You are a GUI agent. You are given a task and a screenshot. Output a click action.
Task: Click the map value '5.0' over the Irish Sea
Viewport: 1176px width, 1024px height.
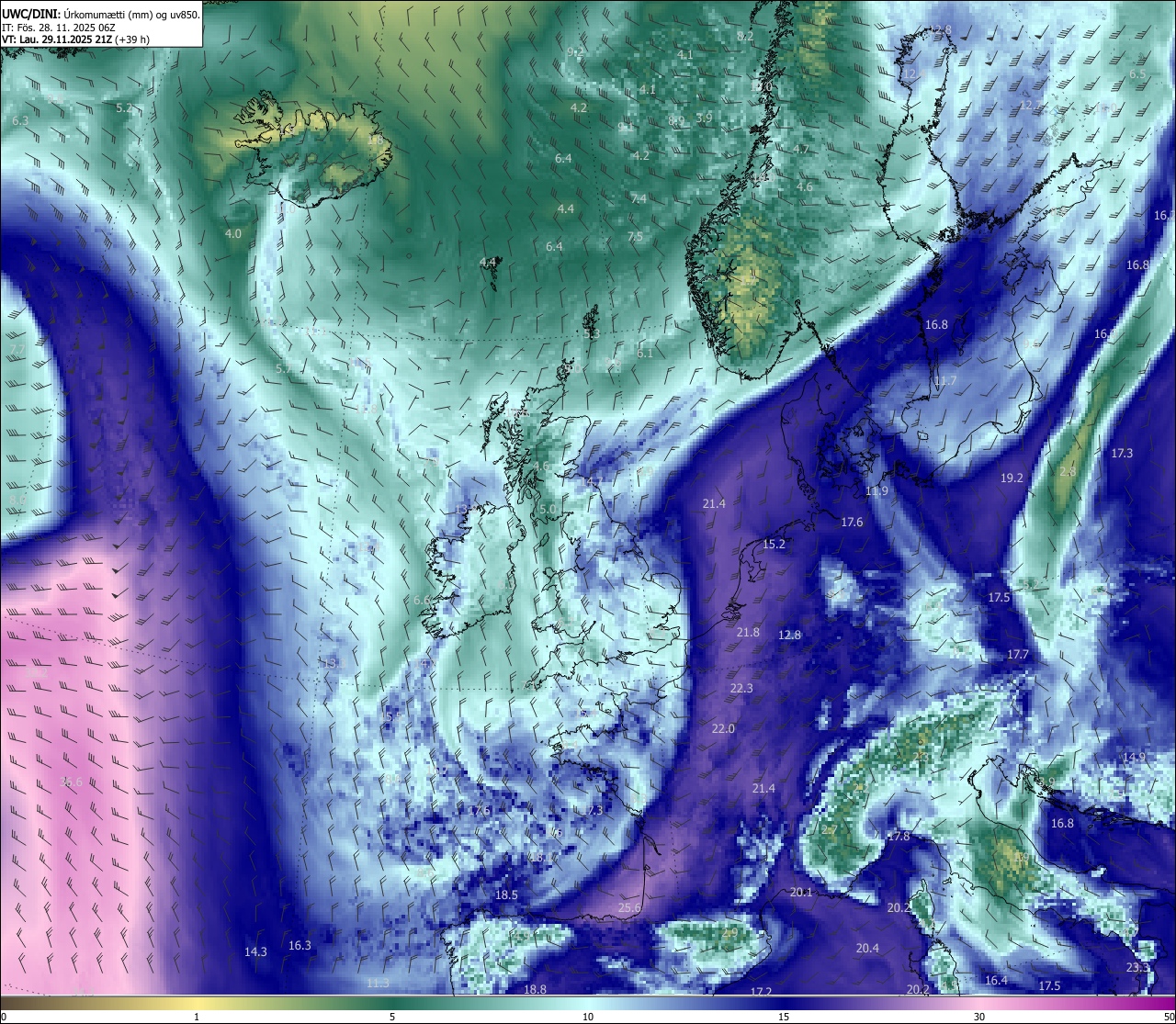click(548, 508)
